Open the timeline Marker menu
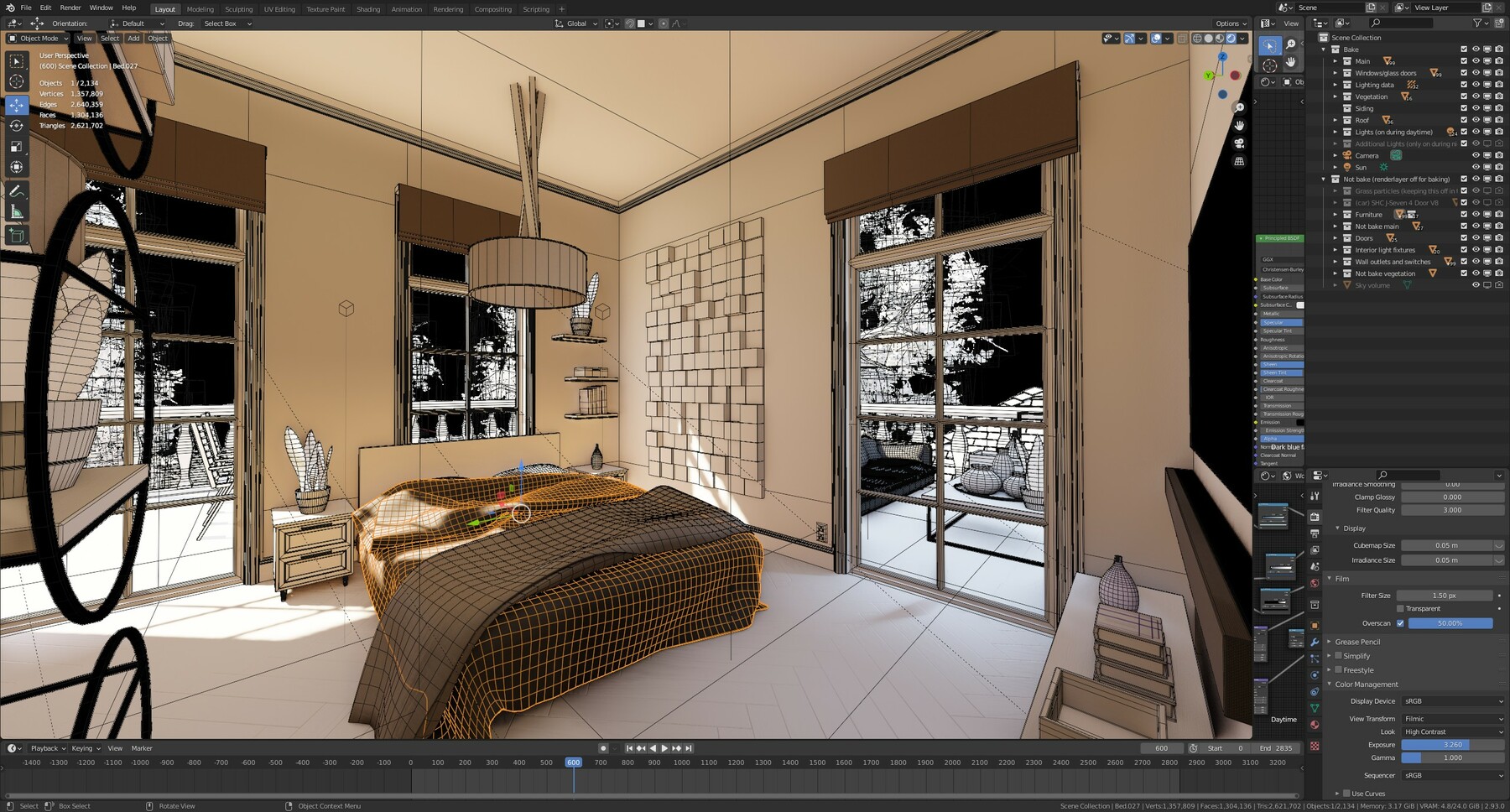The height and width of the screenshot is (812, 1510). click(142, 748)
